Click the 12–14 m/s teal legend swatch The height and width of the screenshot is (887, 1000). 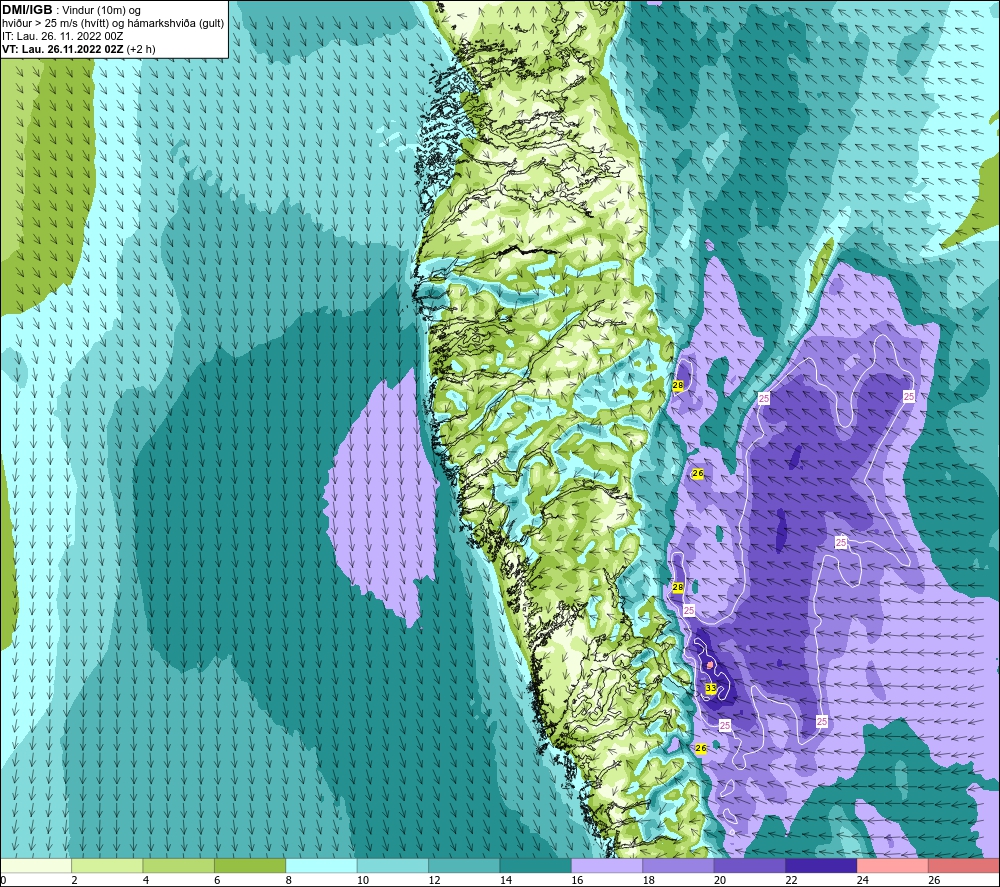[x=464, y=866]
